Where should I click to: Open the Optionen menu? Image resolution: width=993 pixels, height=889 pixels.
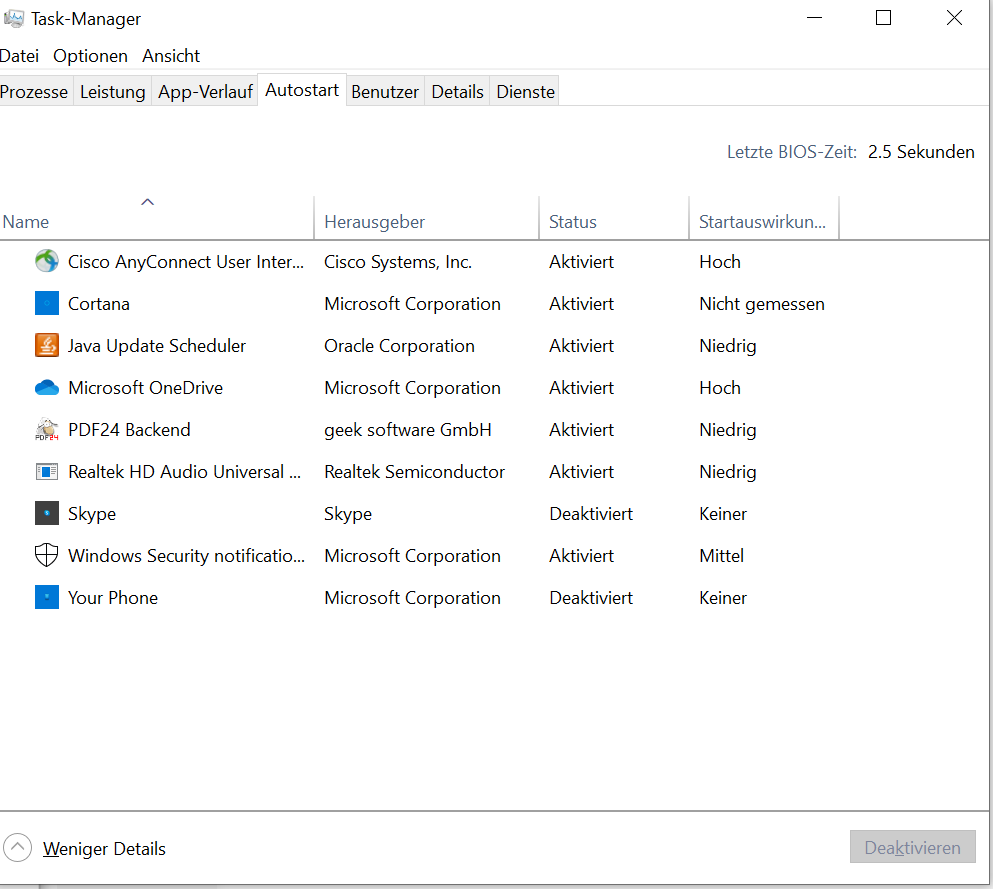91,56
